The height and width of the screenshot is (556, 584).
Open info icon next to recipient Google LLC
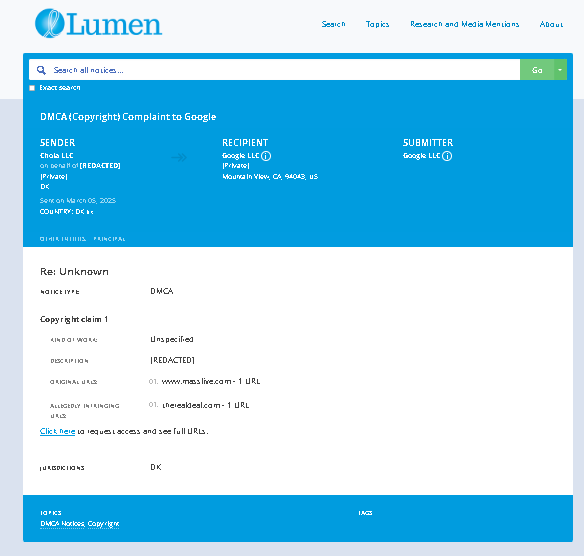click(x=266, y=156)
